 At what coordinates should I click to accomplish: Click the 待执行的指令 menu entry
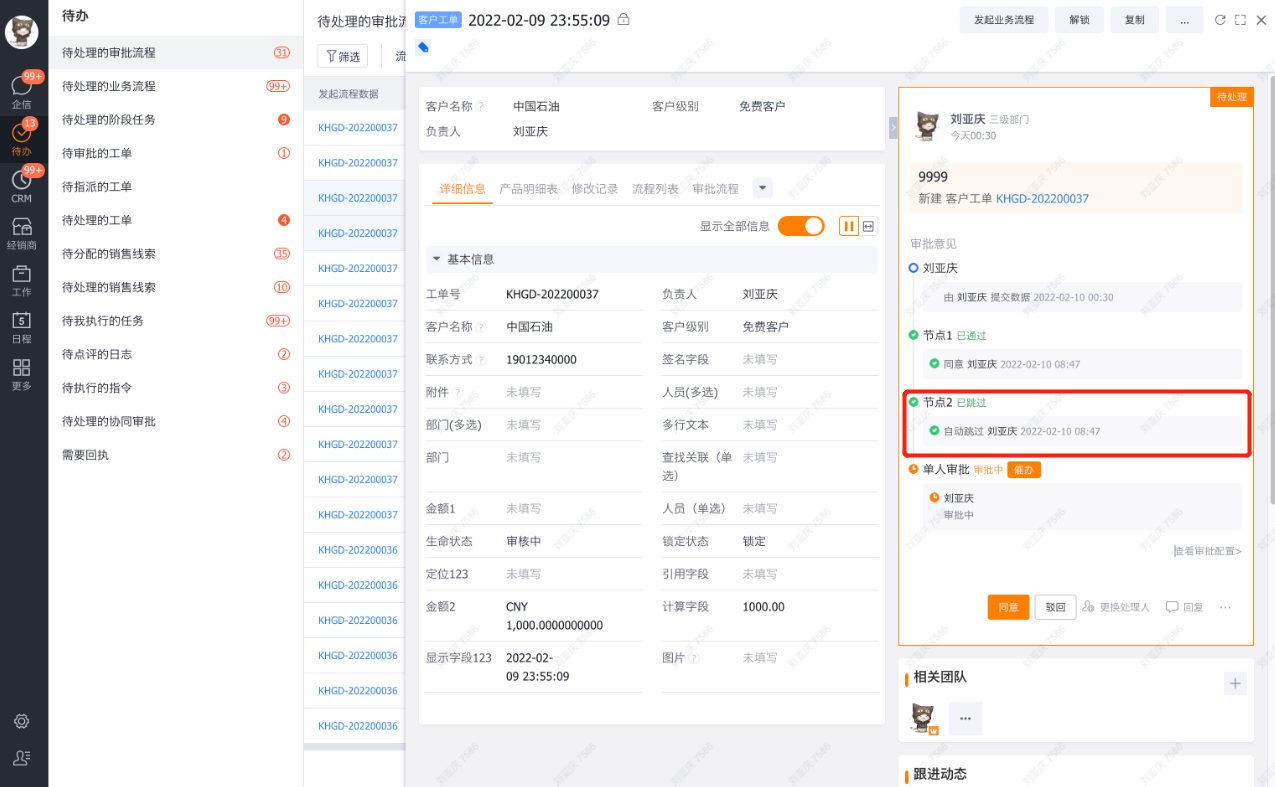pyautogui.click(x=176, y=388)
